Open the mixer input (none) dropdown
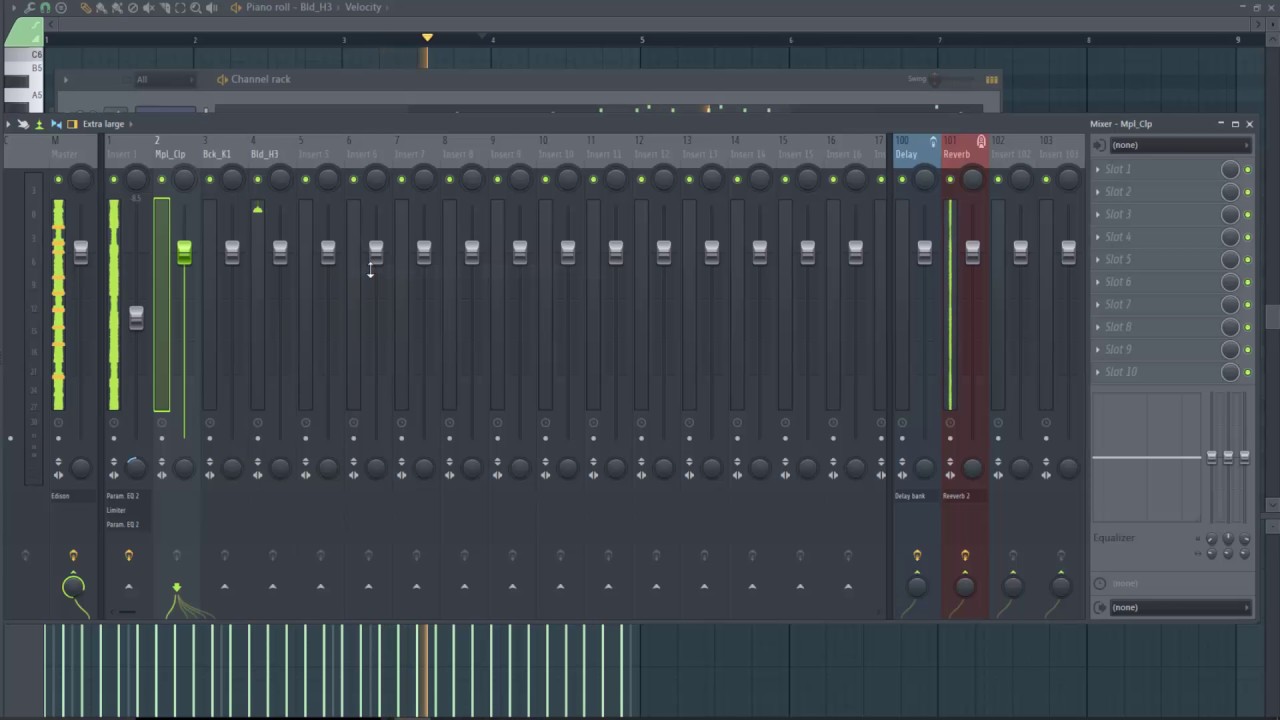Image resolution: width=1280 pixels, height=720 pixels. pos(1180,145)
